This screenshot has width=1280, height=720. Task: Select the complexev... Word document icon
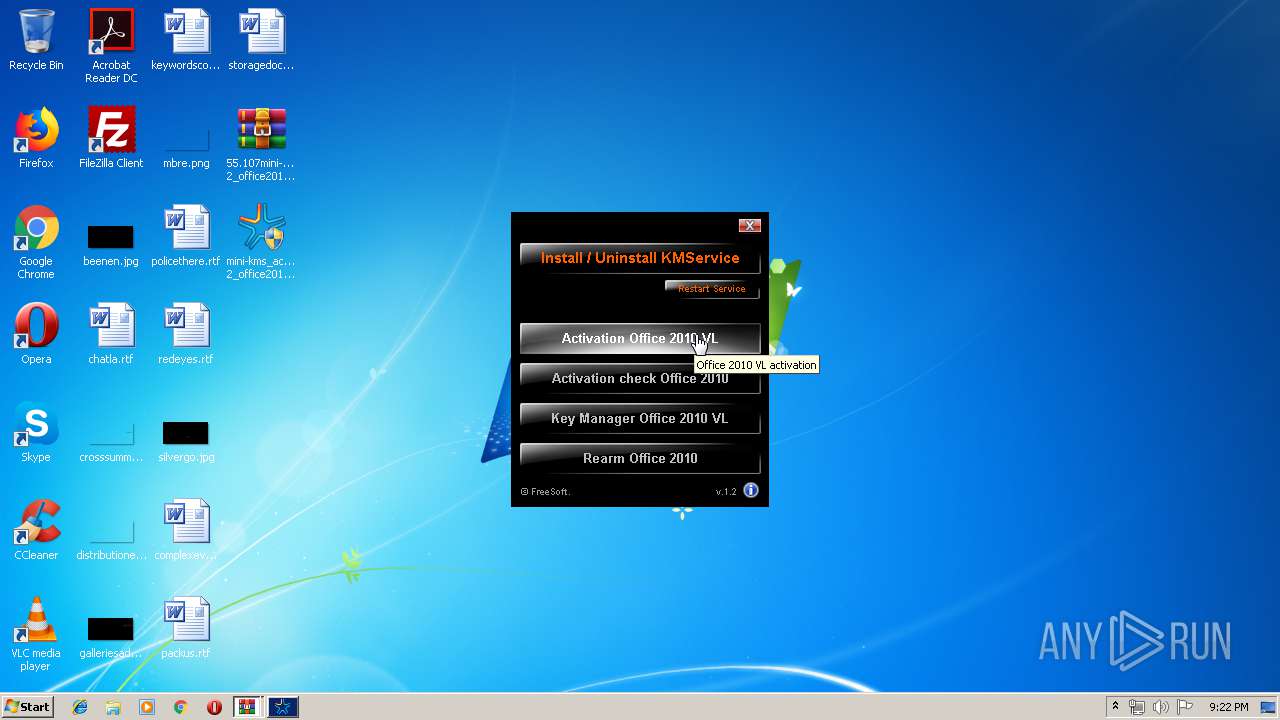click(x=186, y=531)
